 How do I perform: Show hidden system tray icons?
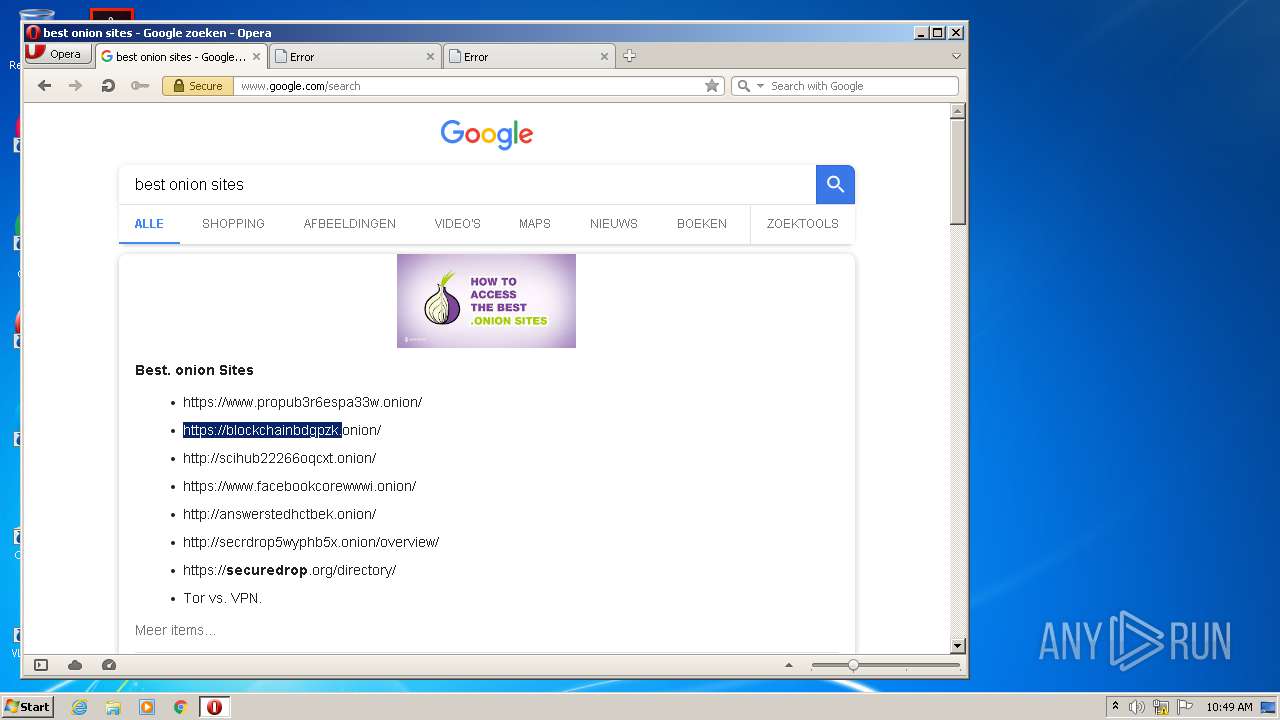pos(1115,707)
